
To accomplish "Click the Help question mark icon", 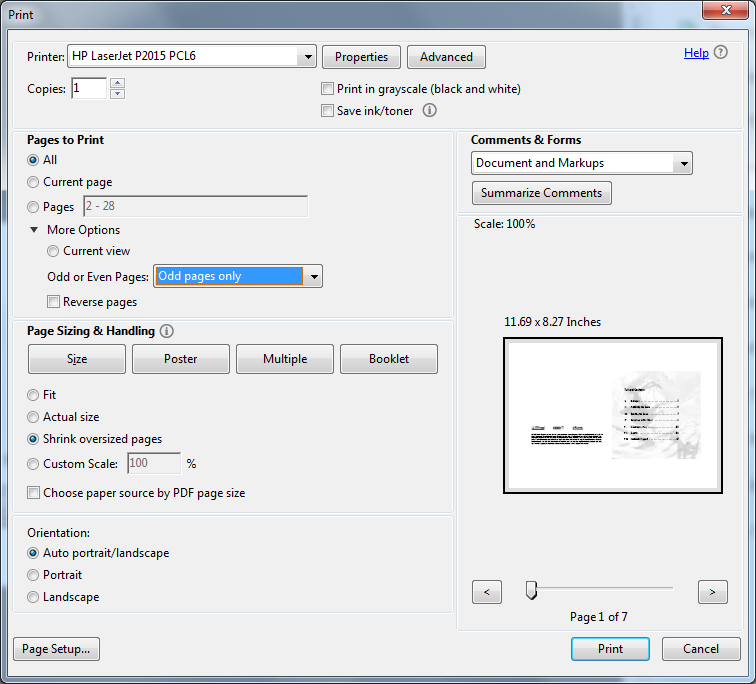I will click(x=720, y=52).
